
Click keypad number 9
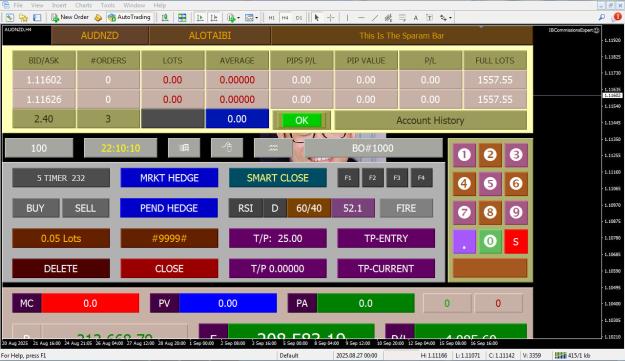point(516,212)
